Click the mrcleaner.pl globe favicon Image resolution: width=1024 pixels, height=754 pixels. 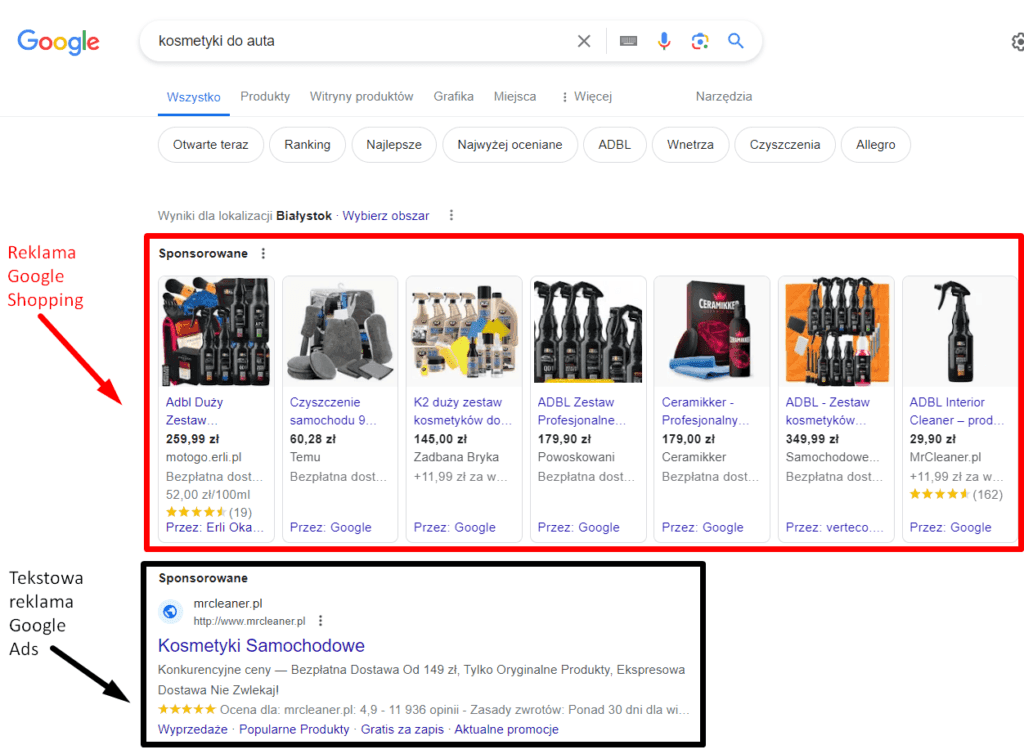click(x=170, y=612)
